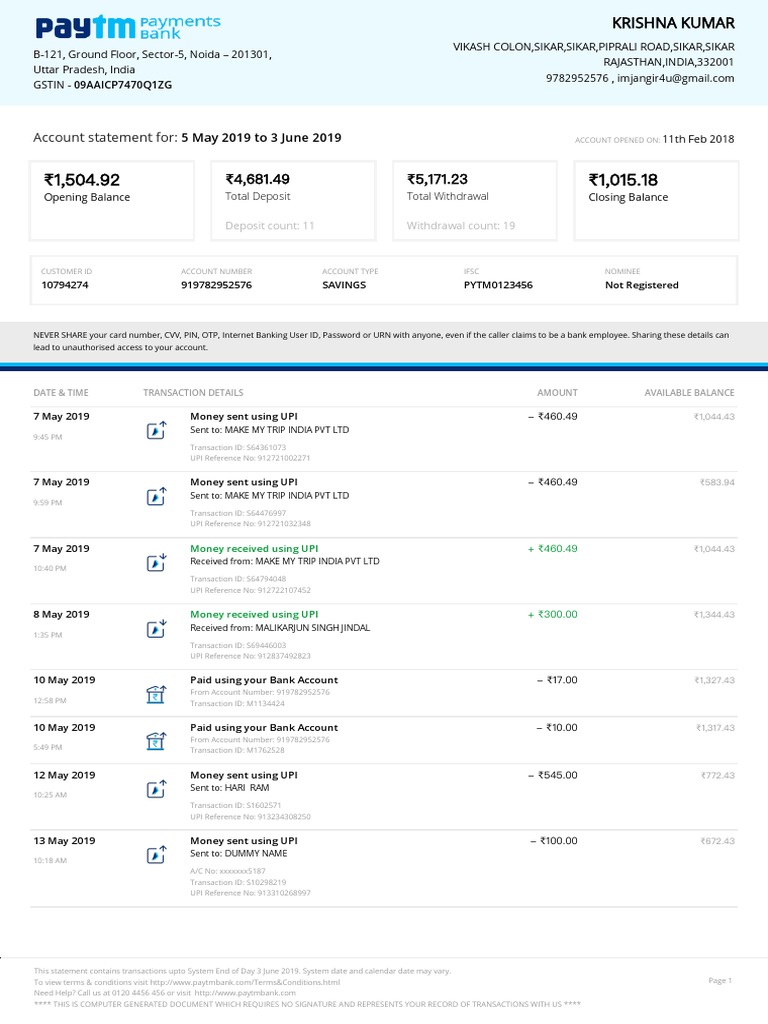Select the Closing Balance card
Screen dimensions: 768x1024
click(656, 202)
